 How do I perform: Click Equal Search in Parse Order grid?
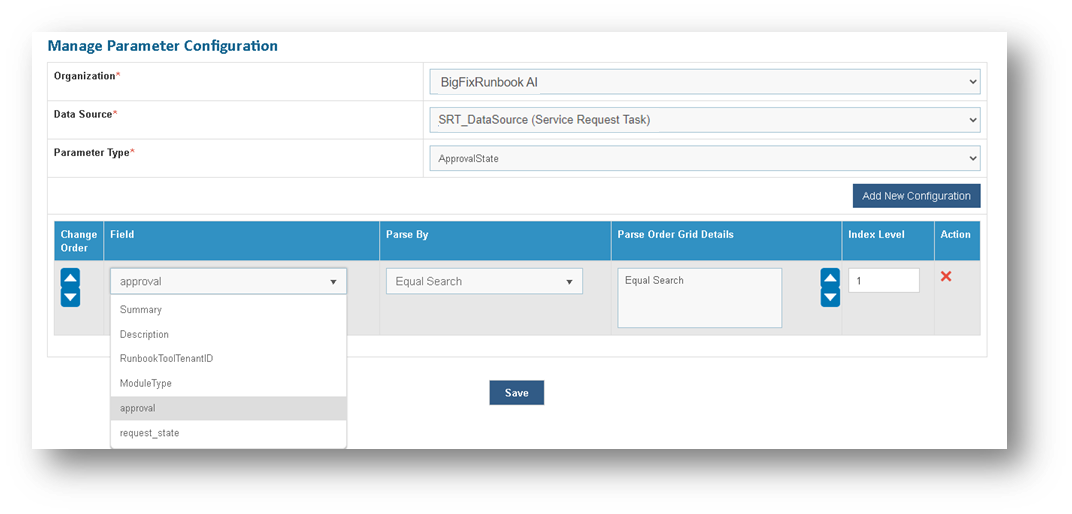point(655,281)
